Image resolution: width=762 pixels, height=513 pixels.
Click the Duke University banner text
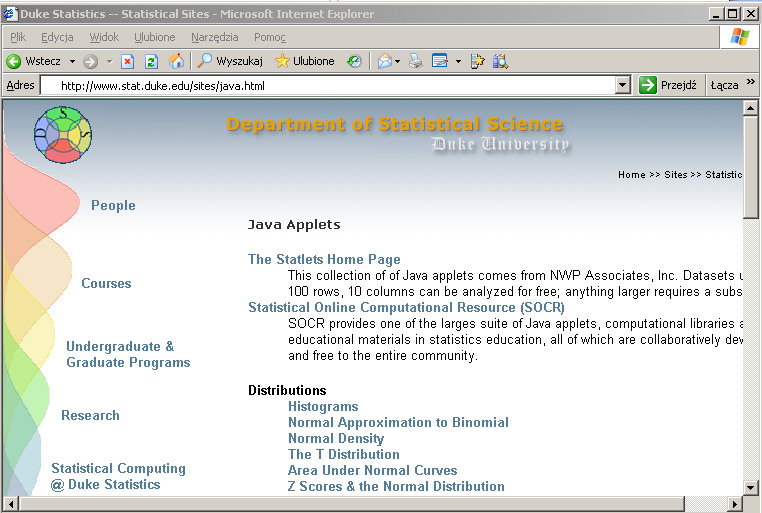(500, 144)
